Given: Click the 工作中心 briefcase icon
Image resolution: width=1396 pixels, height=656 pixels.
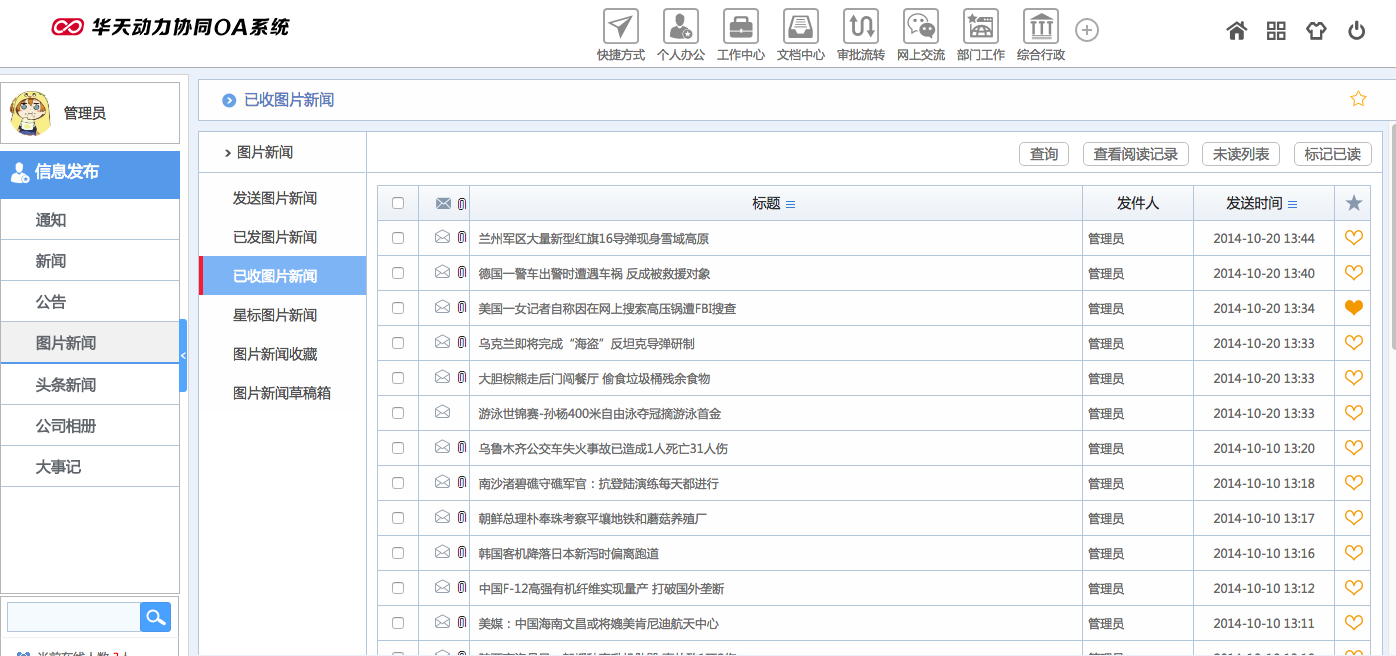Looking at the screenshot, I should pos(741,27).
